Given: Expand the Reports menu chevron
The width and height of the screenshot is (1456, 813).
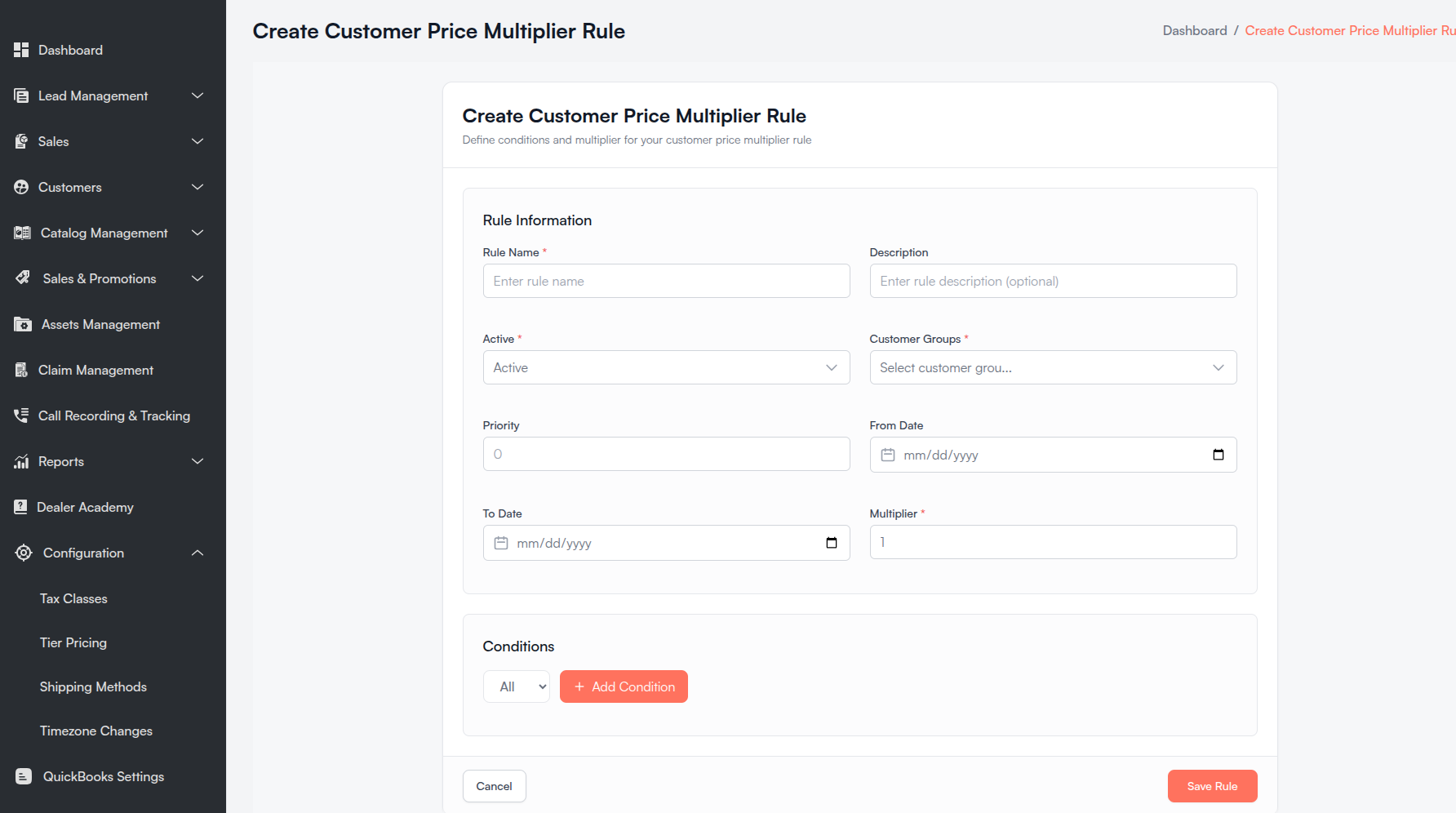Looking at the screenshot, I should coord(198,461).
